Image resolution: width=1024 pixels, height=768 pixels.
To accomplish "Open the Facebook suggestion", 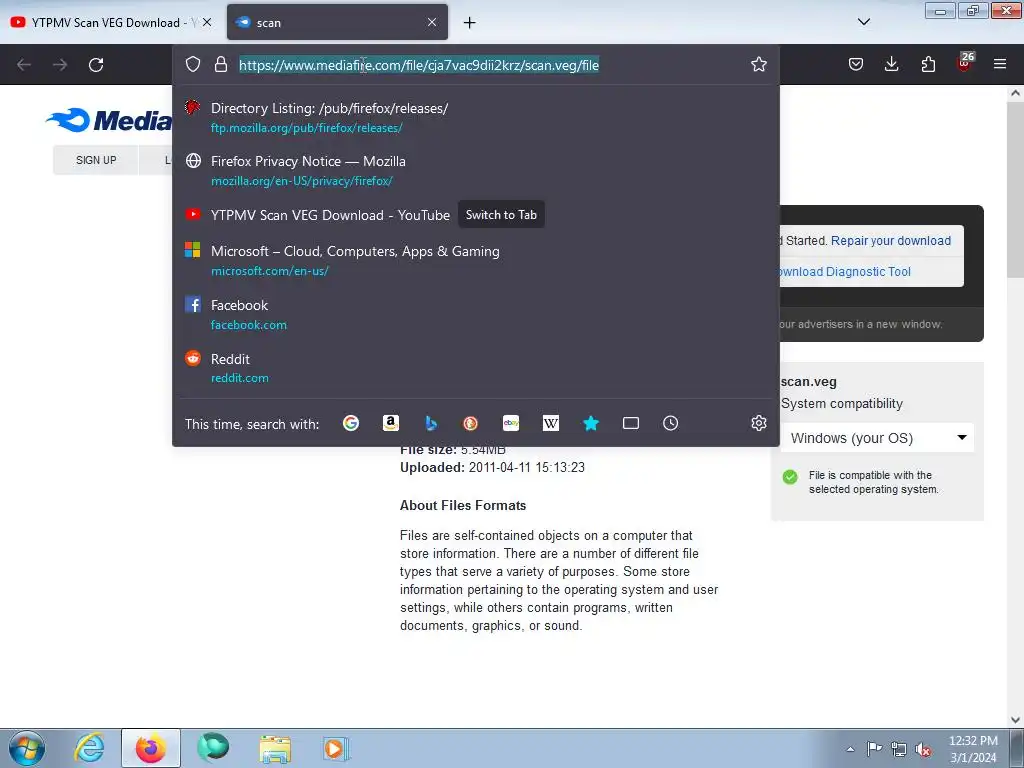I will tap(475, 314).
